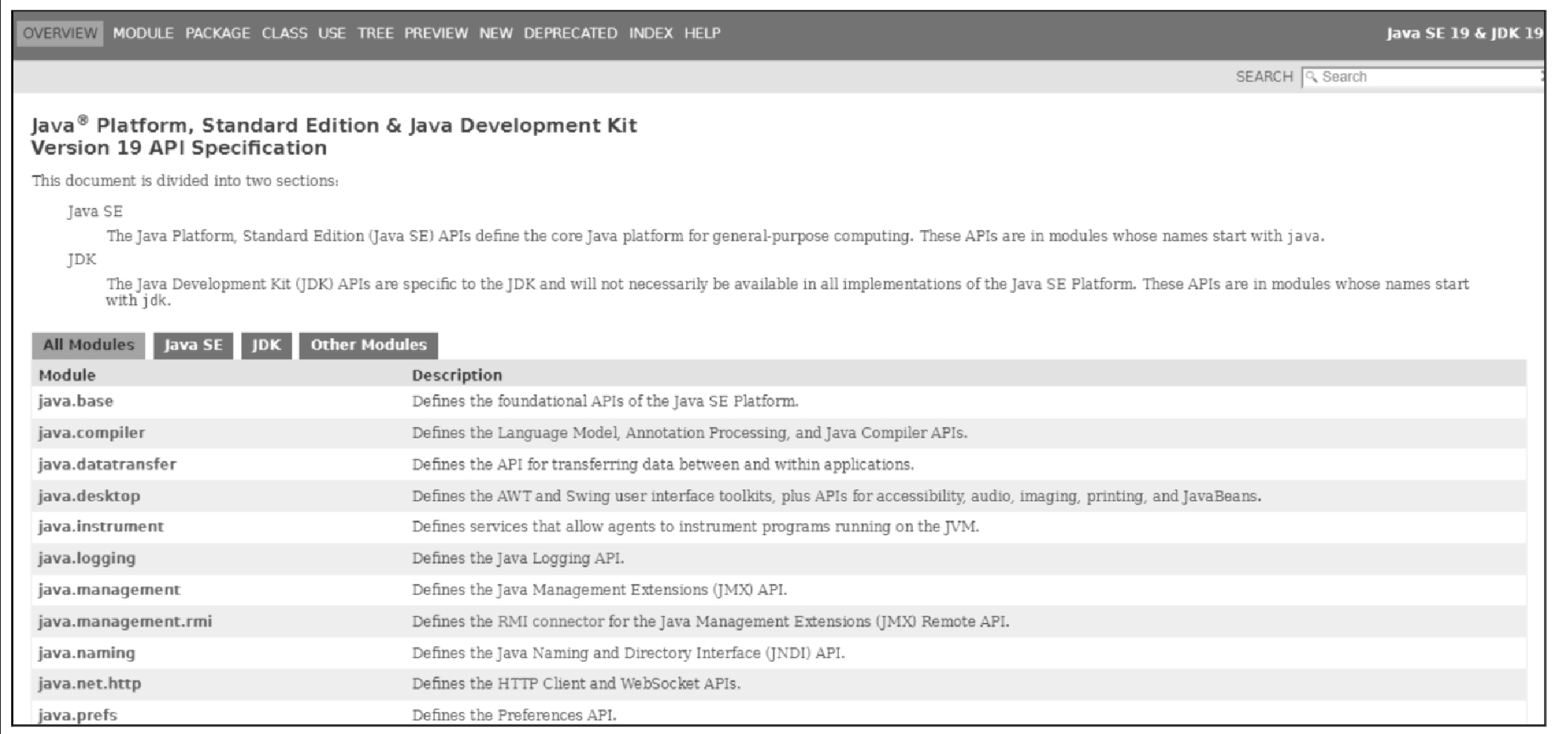The height and width of the screenshot is (734, 1568).
Task: Select the All Modules tab
Action: point(88,345)
